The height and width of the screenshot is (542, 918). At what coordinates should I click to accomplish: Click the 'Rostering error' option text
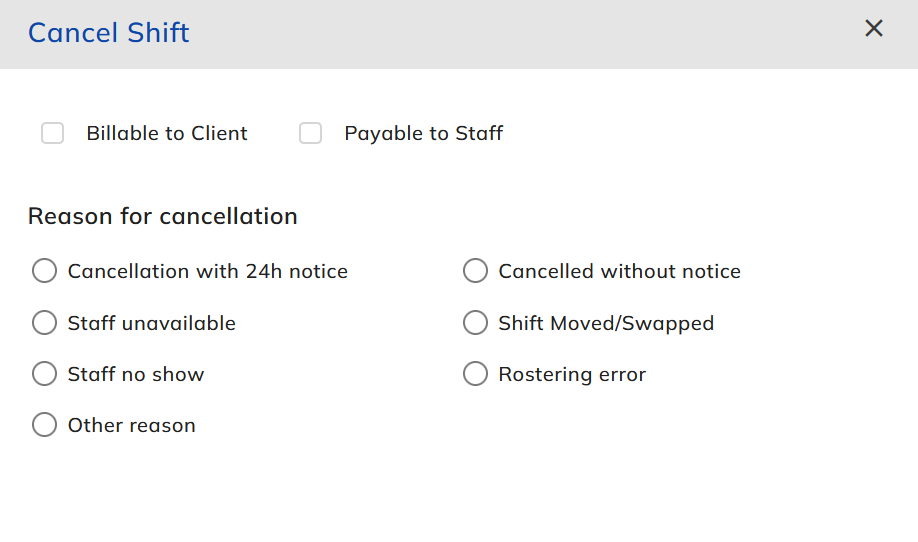pos(572,374)
